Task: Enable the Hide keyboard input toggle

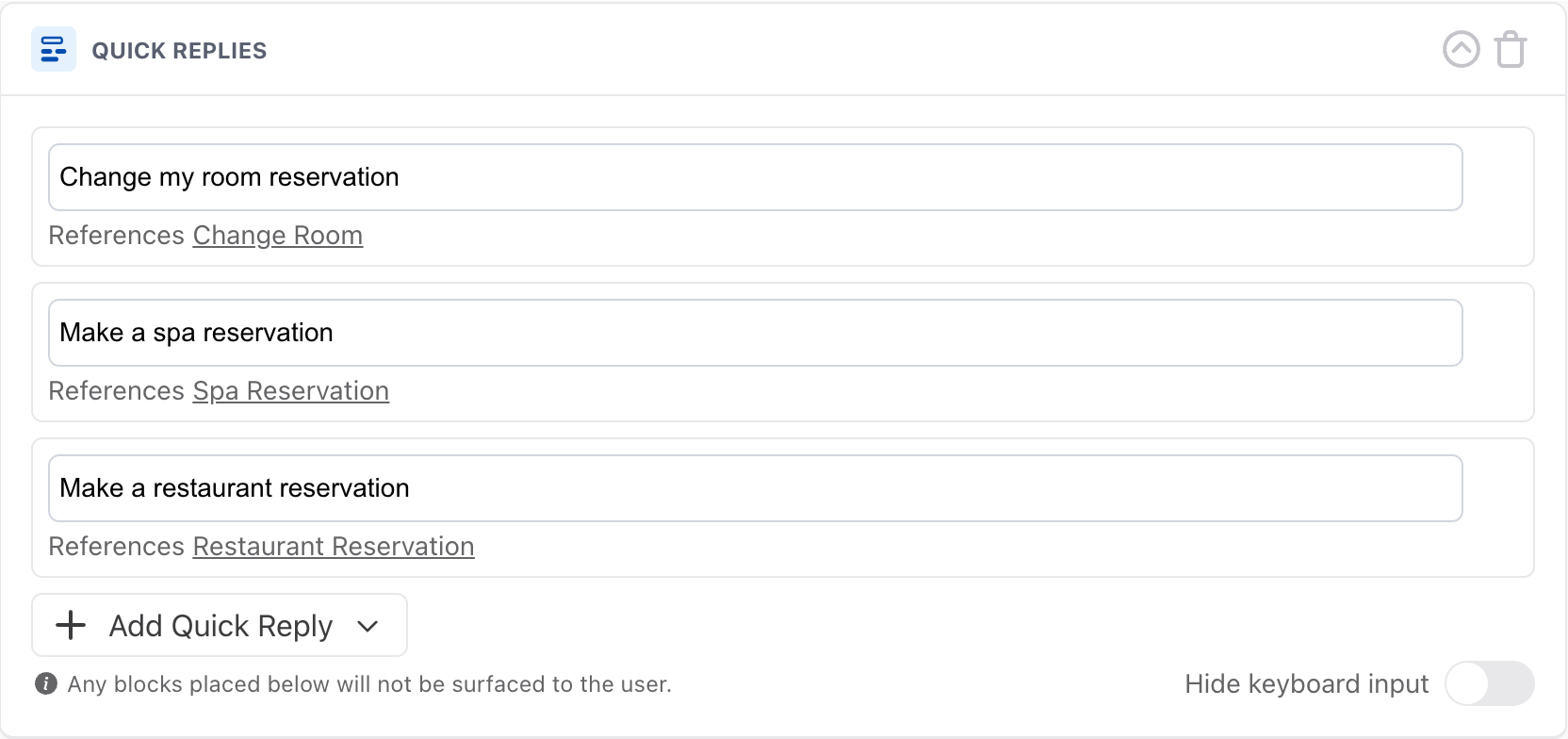Action: point(1489,683)
